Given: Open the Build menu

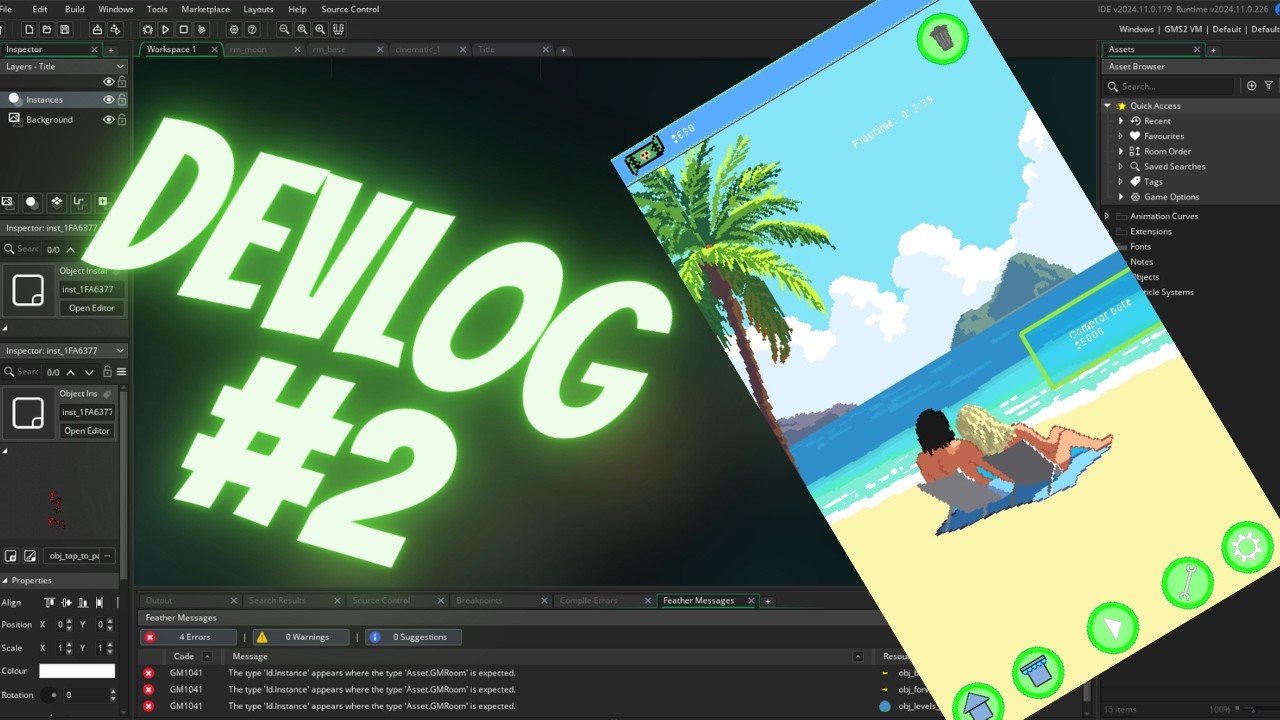Looking at the screenshot, I should tap(74, 9).
